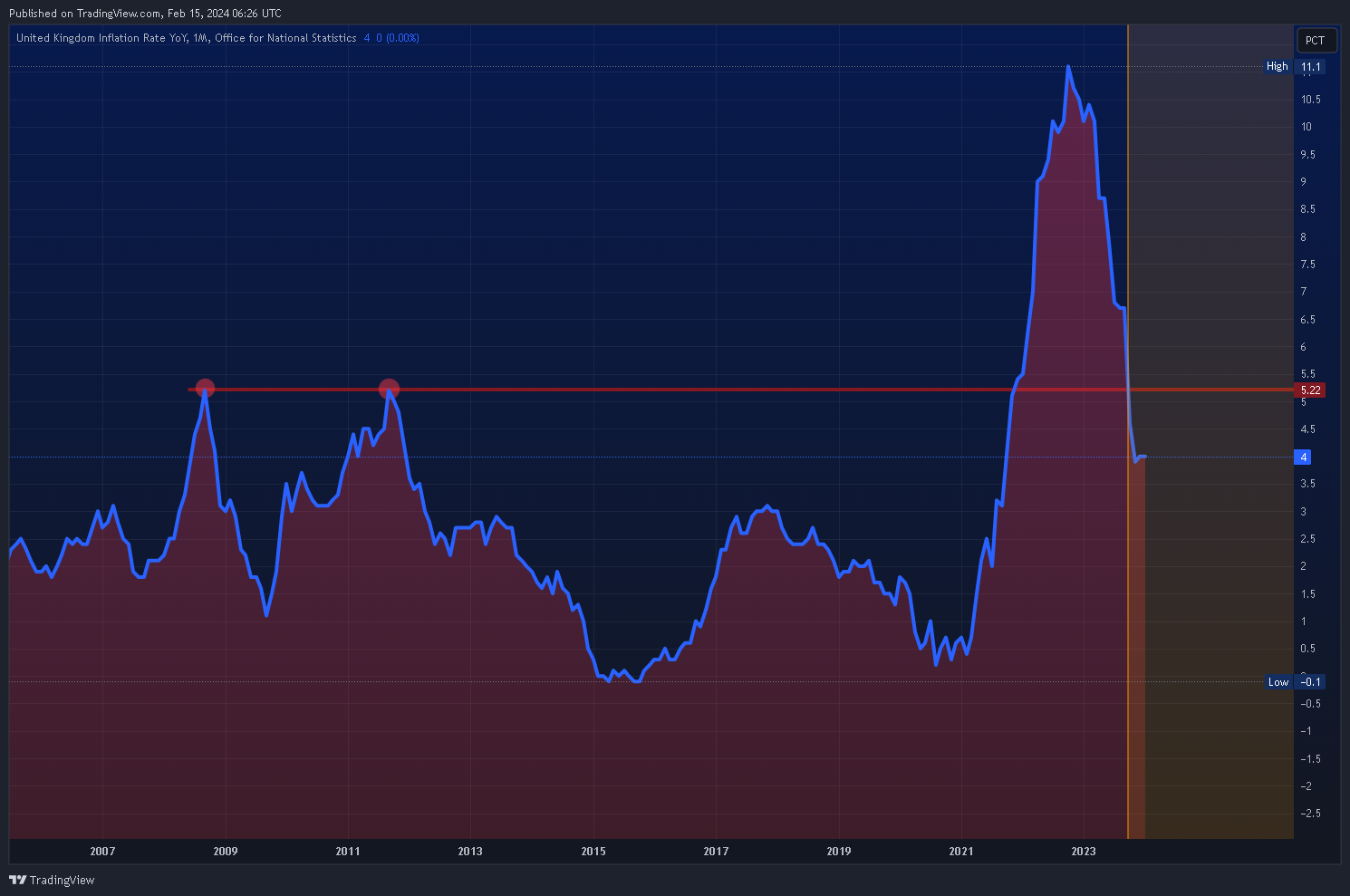Click the red circle marker at the 2011 peak

(389, 388)
